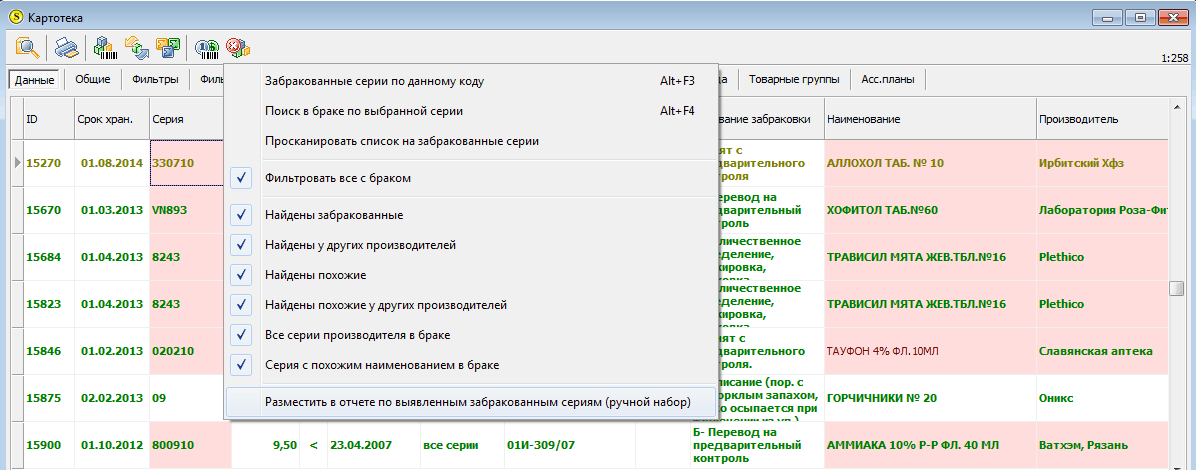Switch to the 'Общие' tab
This screenshot has width=1196, height=470.
[93, 79]
